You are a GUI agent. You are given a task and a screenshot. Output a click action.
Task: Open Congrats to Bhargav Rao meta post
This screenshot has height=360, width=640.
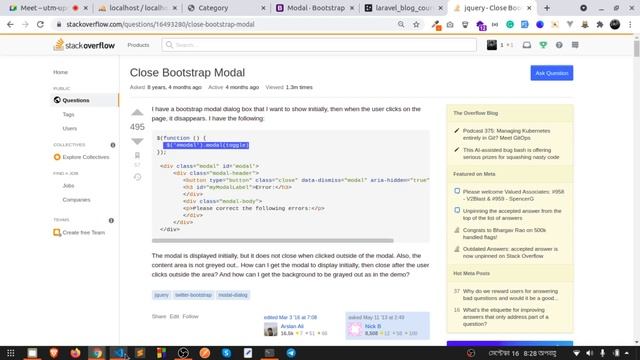[x=504, y=233]
